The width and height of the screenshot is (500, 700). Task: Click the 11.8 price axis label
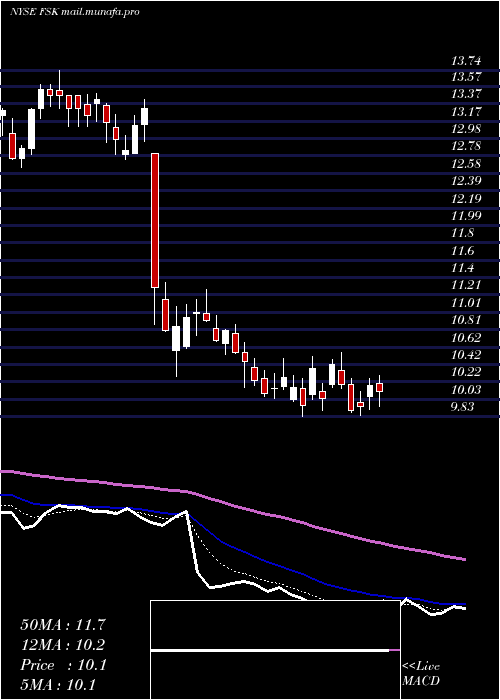click(462, 233)
